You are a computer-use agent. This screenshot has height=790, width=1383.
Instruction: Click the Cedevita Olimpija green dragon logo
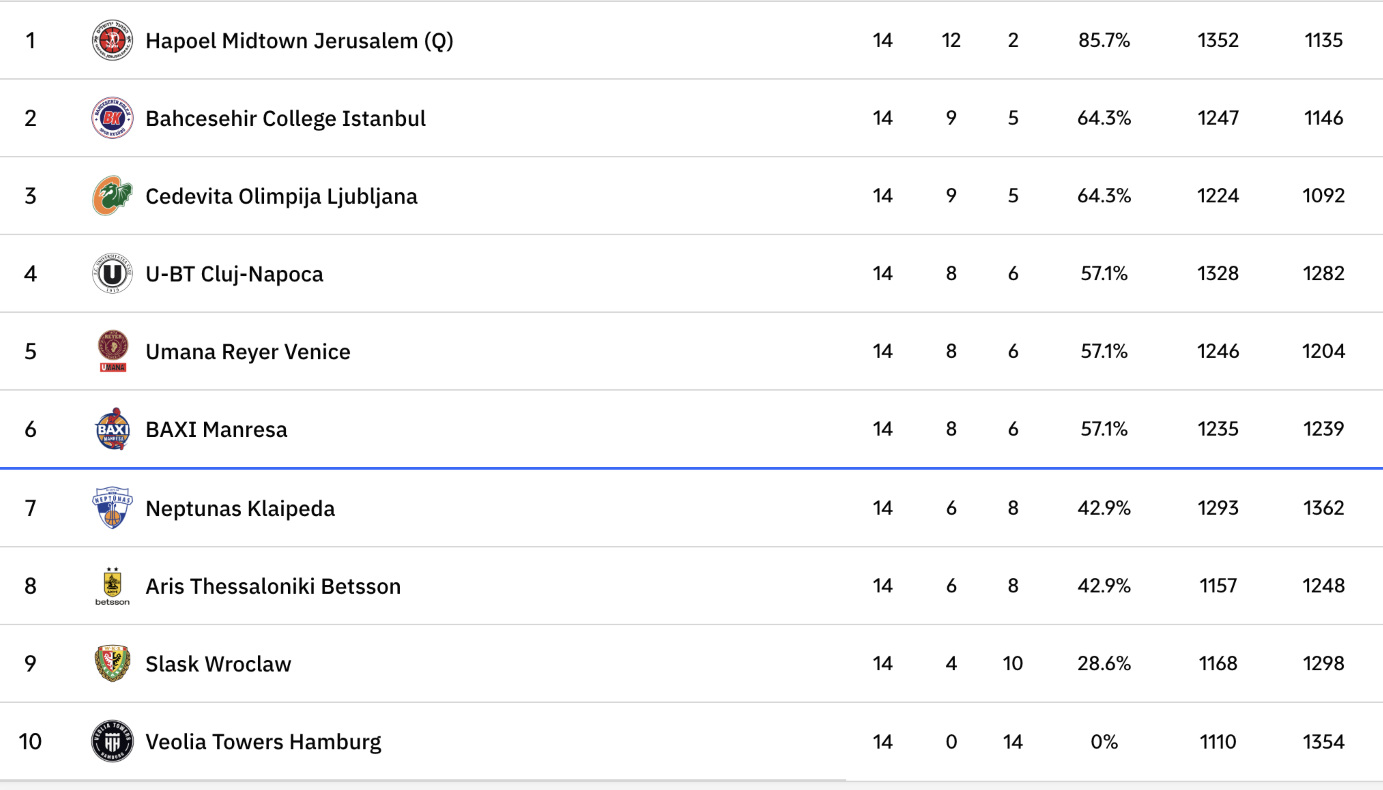click(x=112, y=196)
